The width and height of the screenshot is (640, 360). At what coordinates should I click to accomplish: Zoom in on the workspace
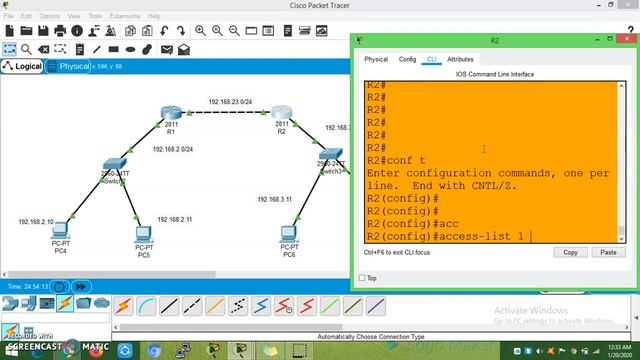(200, 31)
